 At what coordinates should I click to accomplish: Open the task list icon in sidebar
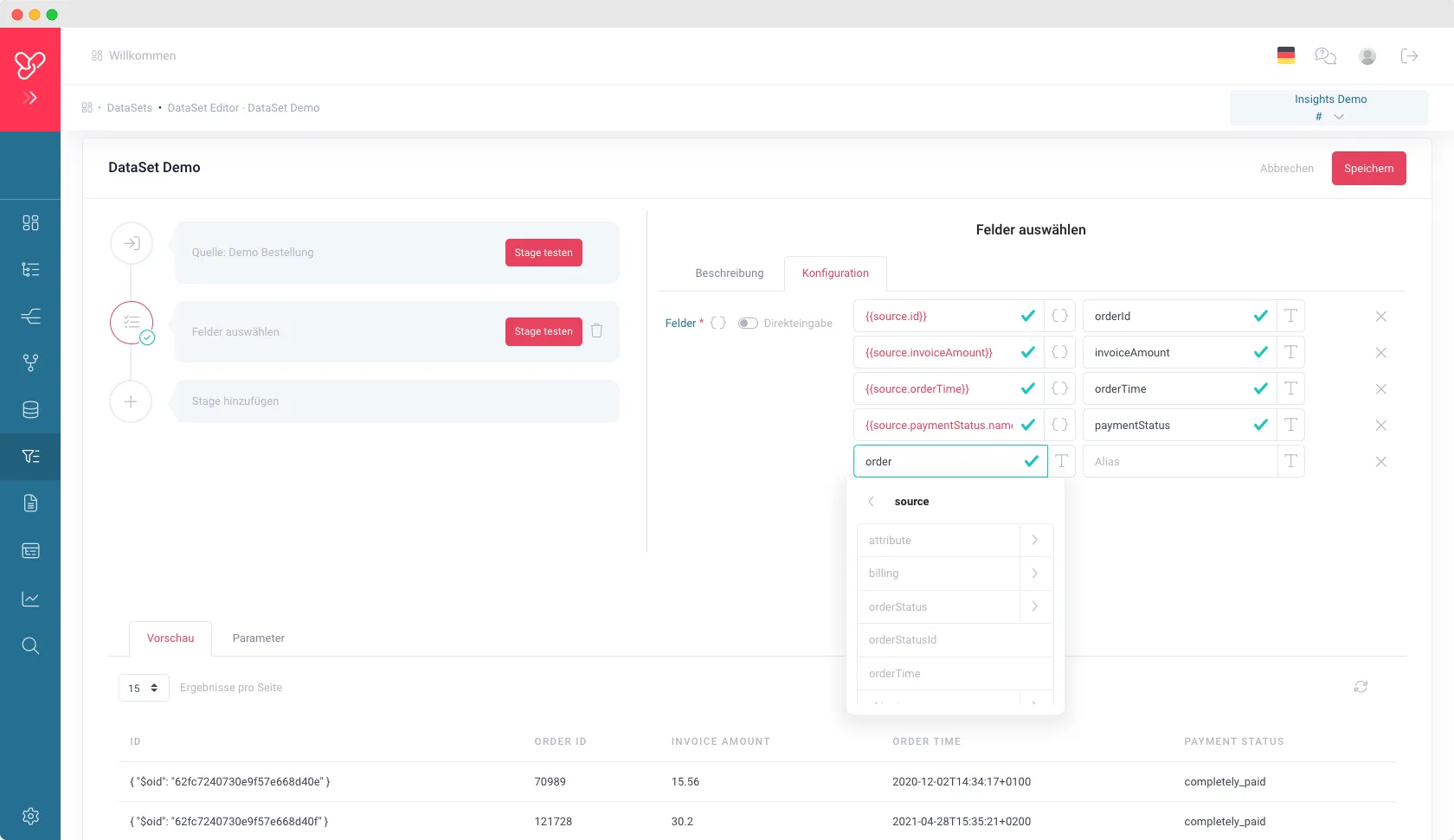point(30,270)
